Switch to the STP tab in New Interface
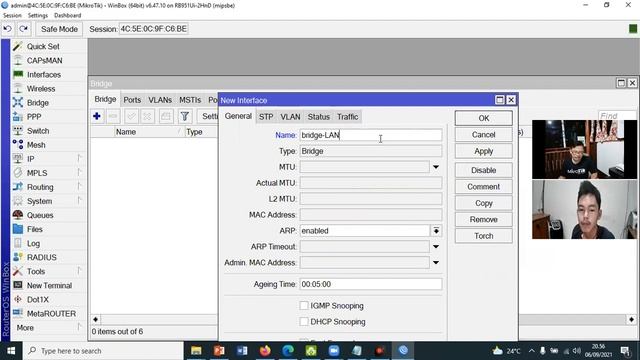This screenshot has height=360, width=640. tap(266, 117)
